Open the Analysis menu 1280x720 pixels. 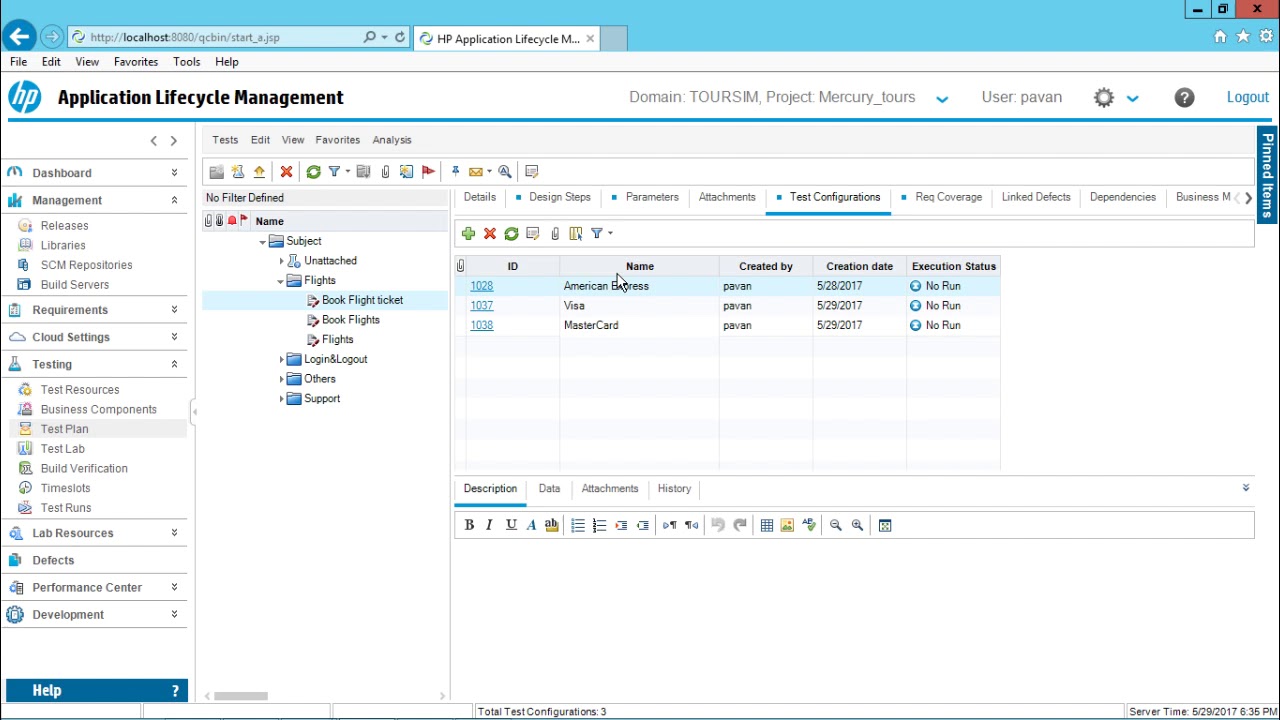coord(392,140)
